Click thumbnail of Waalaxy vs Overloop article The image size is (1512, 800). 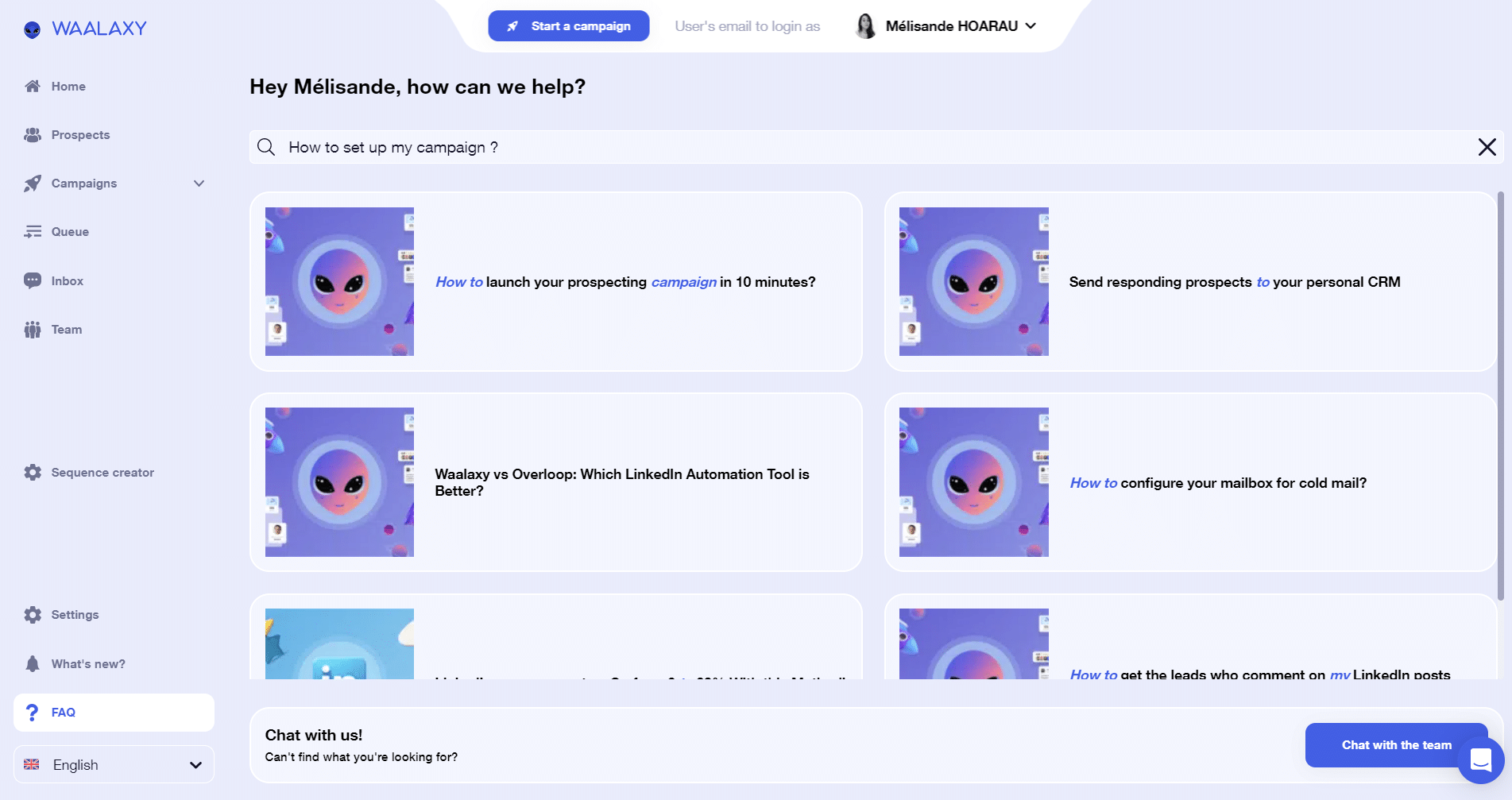point(339,482)
